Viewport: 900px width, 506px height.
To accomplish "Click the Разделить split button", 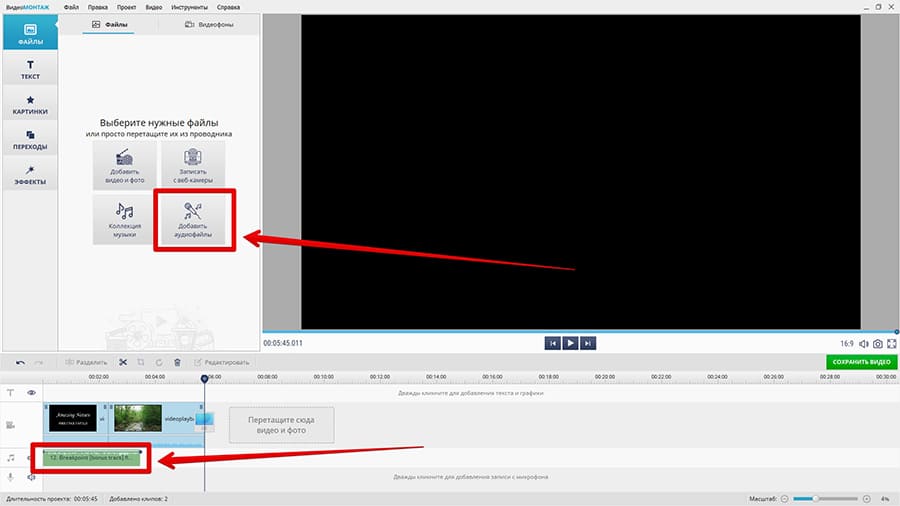I will coord(86,363).
